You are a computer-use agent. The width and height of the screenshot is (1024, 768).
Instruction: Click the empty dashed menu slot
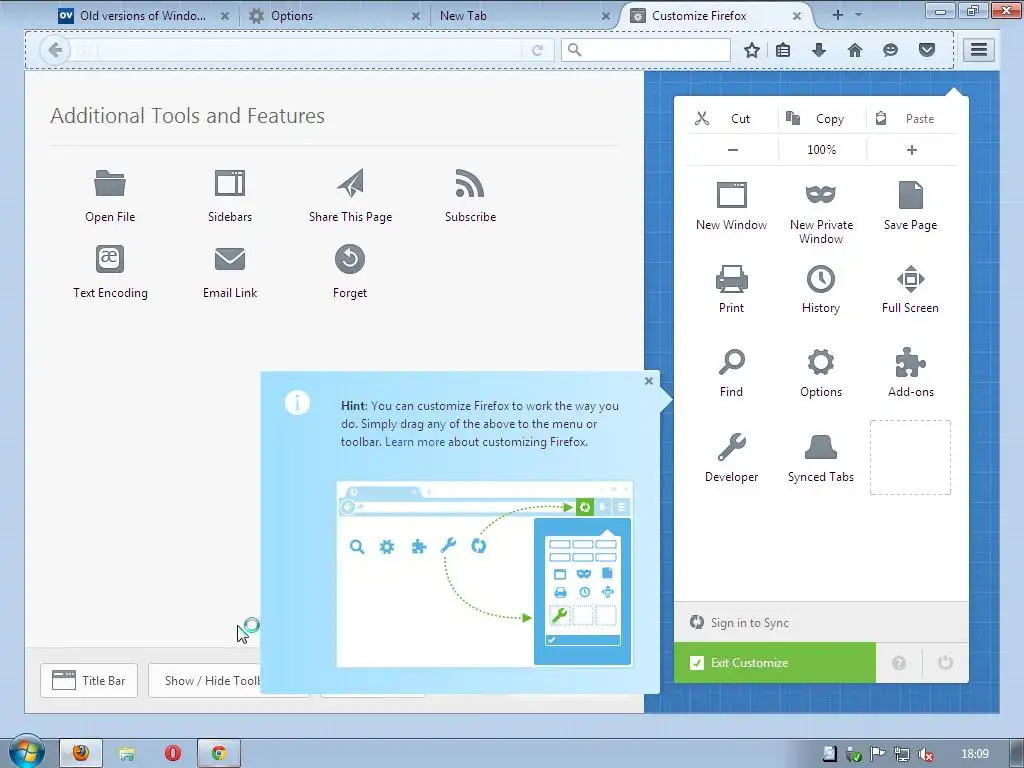tap(910, 458)
